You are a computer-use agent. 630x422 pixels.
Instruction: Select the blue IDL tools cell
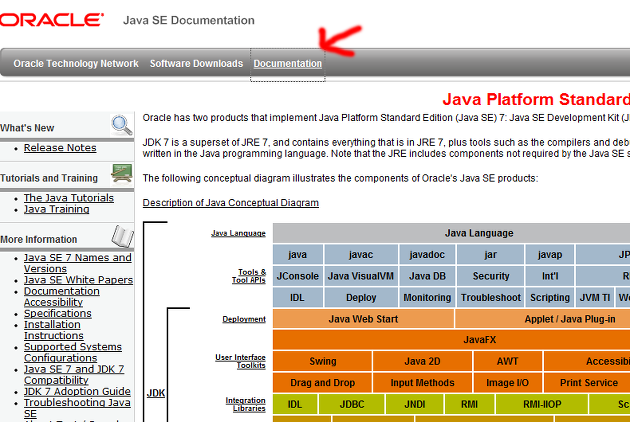(x=298, y=297)
